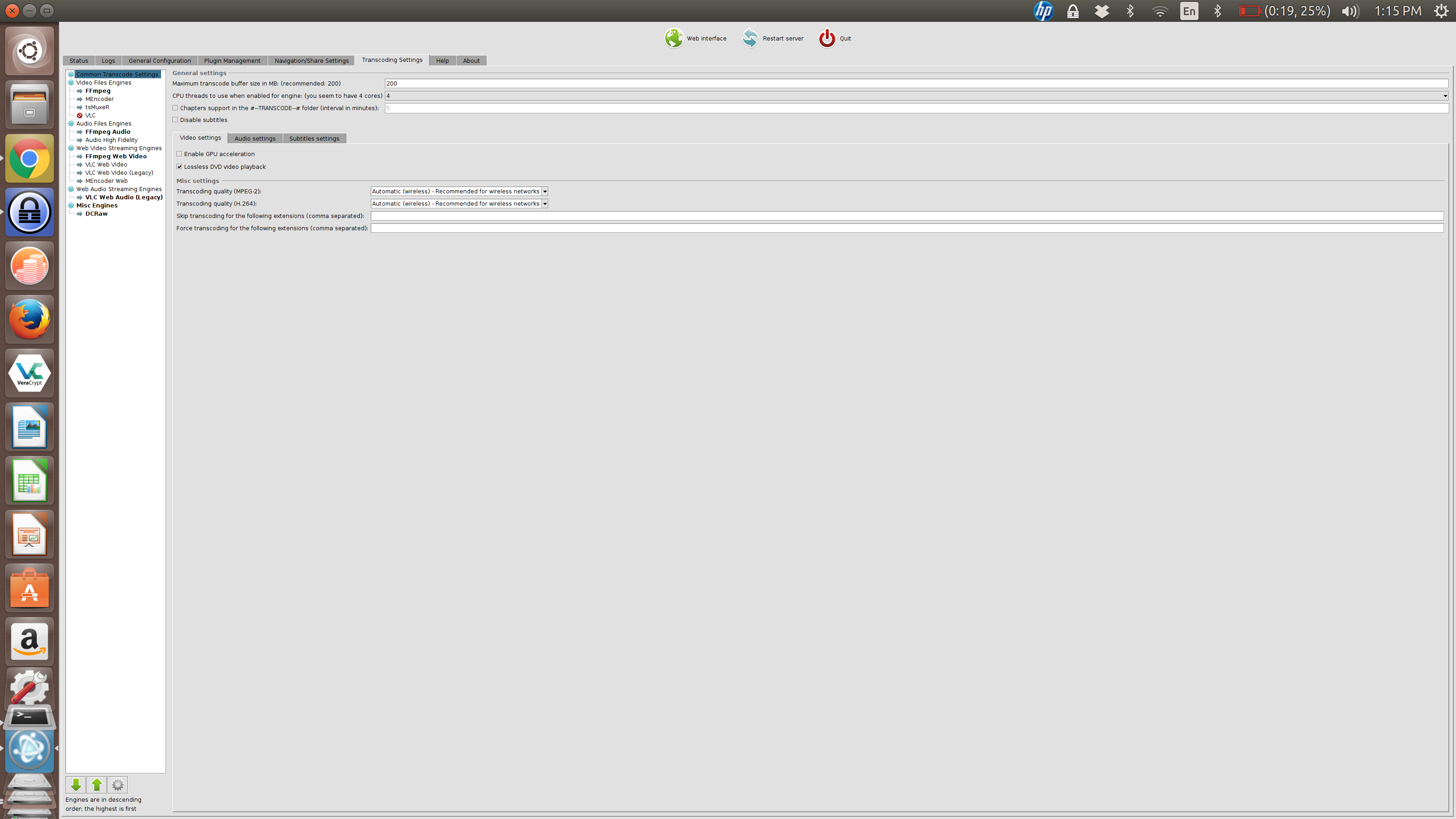Open the About page
This screenshot has height=819, width=1456.
click(471, 60)
